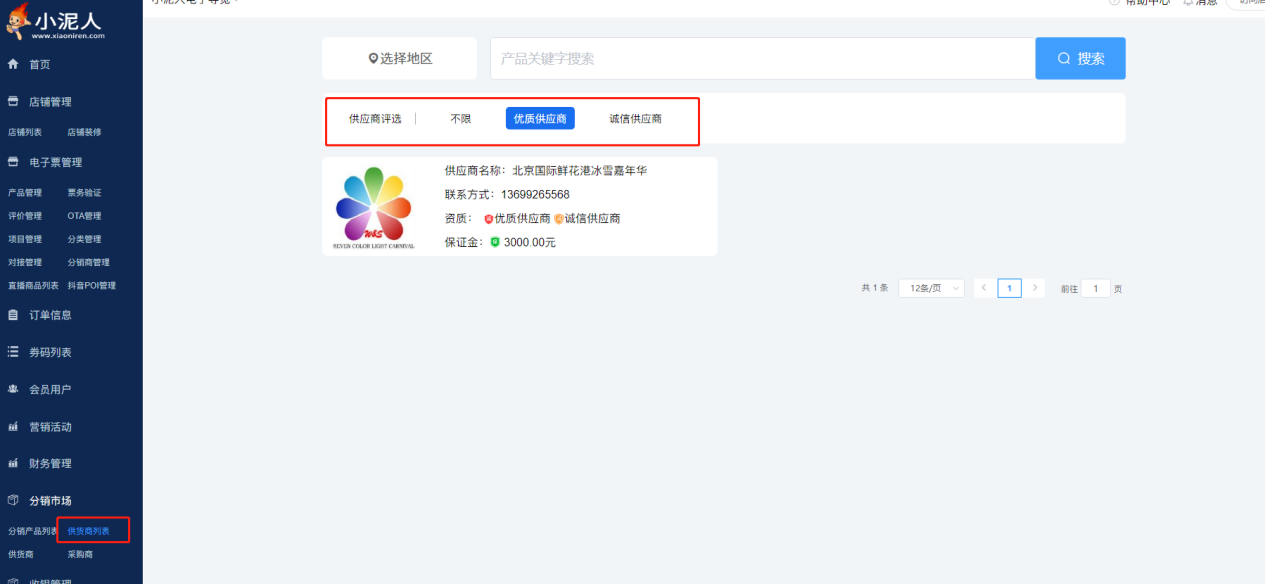Select the 不限 supplier filter option

click(x=460, y=119)
